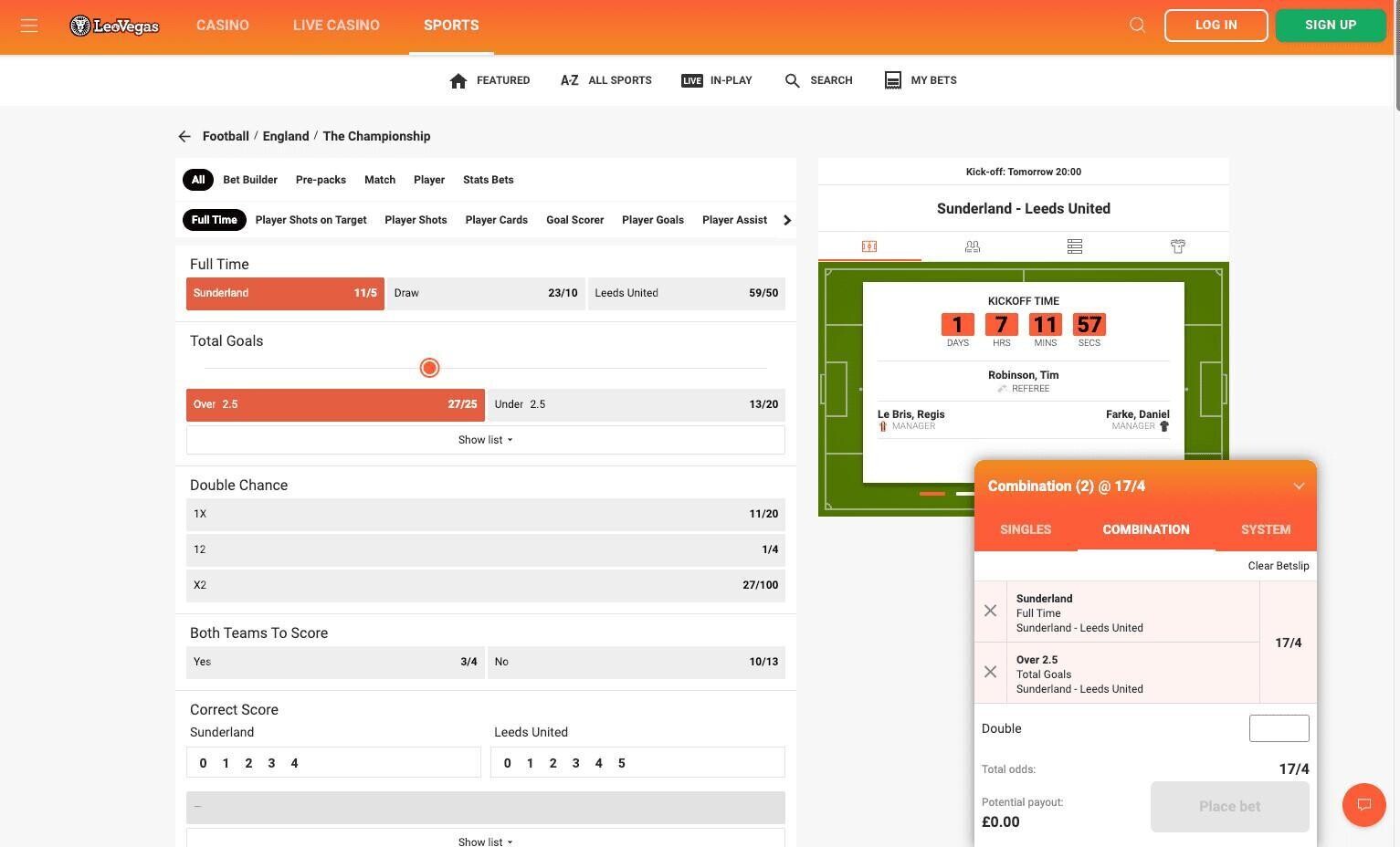Screen dimensions: 1400x847
Task: Open Pre-packs markets
Action: [x=321, y=180]
